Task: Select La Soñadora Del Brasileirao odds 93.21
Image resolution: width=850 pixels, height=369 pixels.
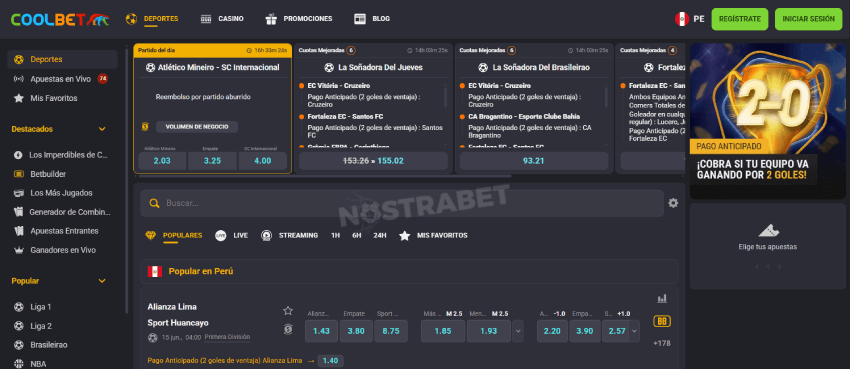Action: tap(534, 161)
